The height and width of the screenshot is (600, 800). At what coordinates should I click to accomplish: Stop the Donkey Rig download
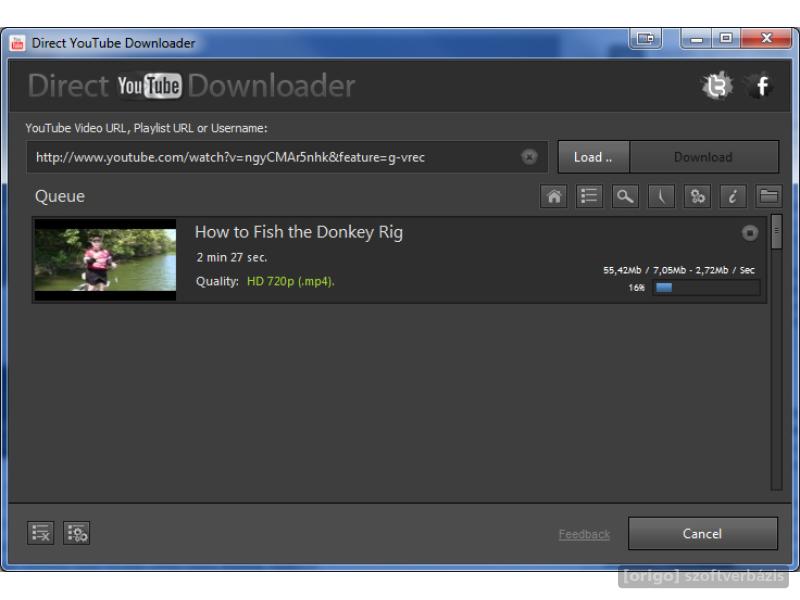[749, 233]
